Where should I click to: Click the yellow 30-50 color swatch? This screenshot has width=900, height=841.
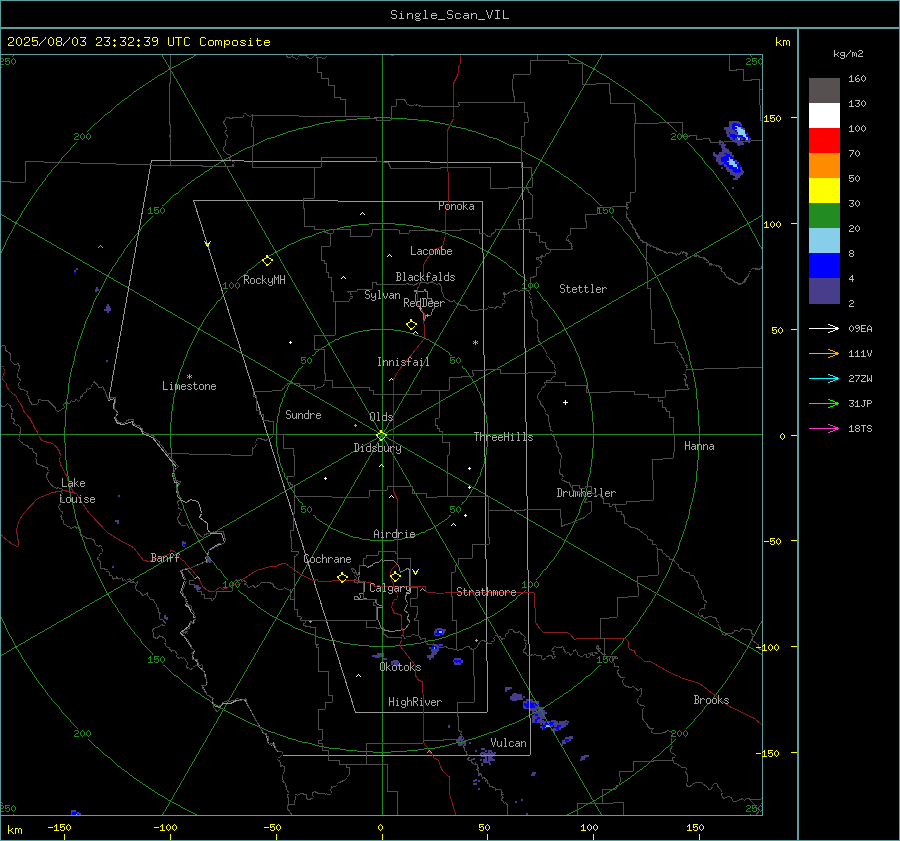(x=824, y=191)
